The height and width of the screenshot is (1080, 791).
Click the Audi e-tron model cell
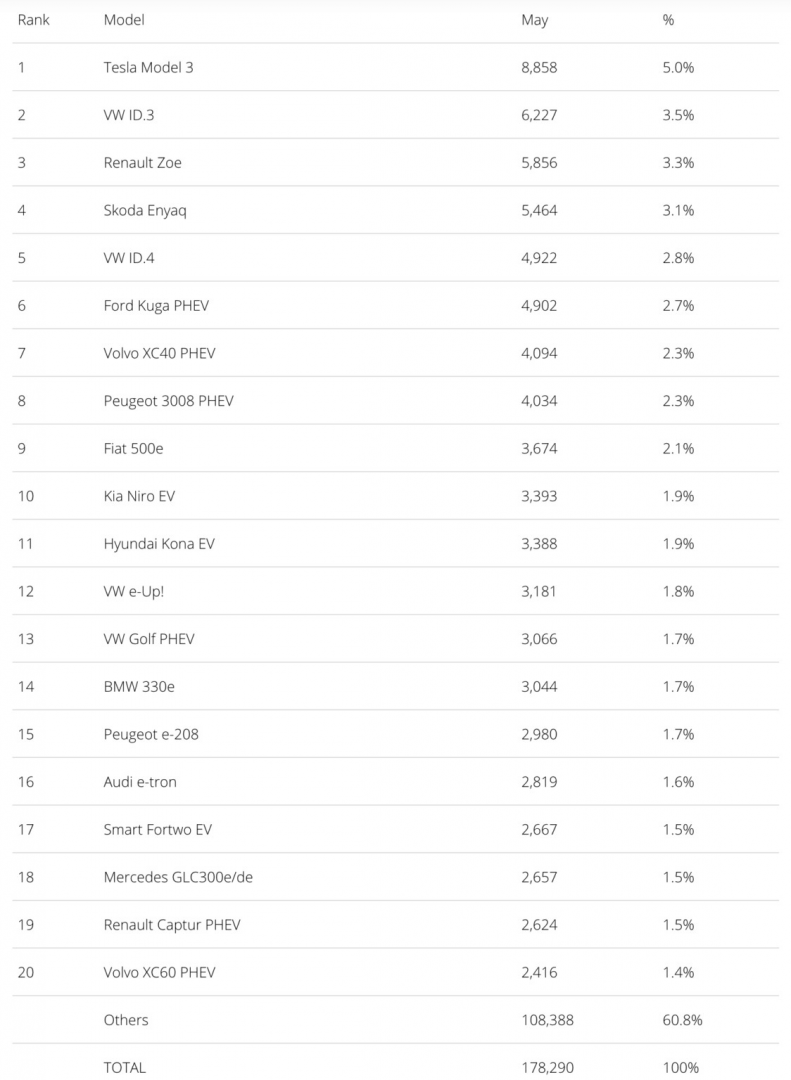click(140, 782)
